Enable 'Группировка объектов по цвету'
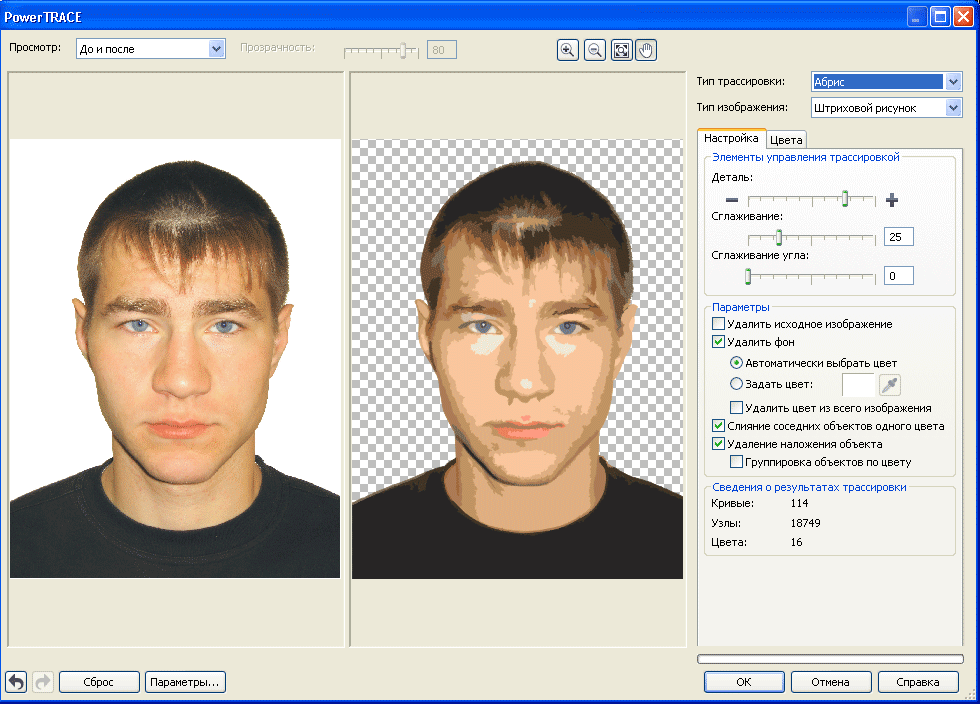 tap(736, 462)
